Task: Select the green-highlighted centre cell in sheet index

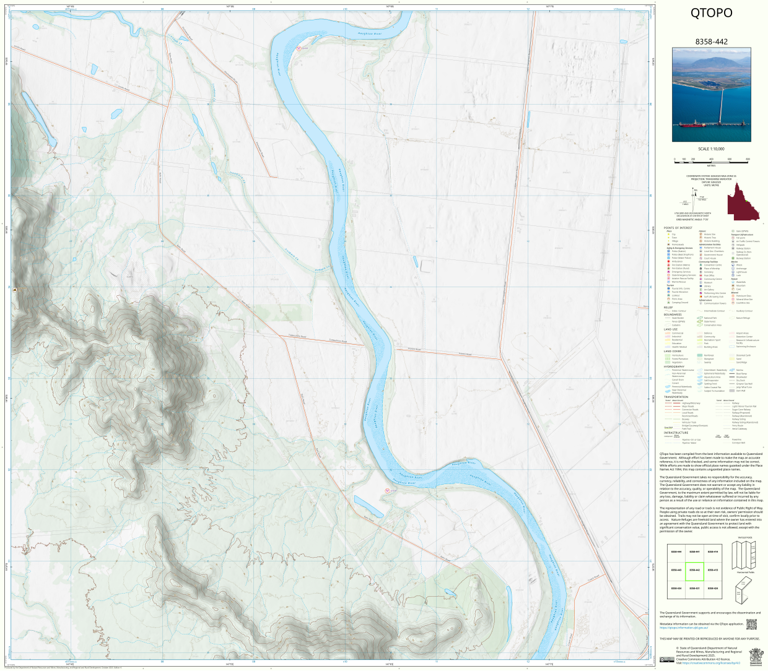Action: (694, 571)
